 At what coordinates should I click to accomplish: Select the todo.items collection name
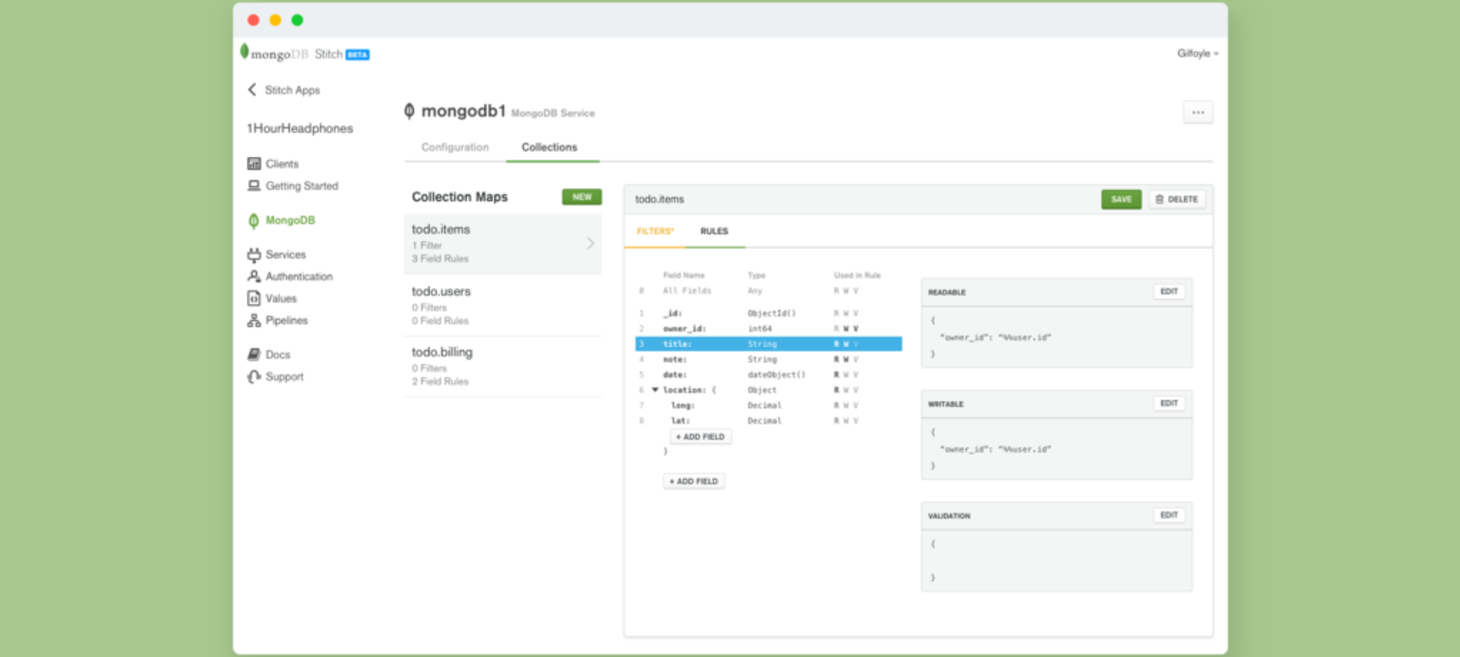(x=441, y=229)
